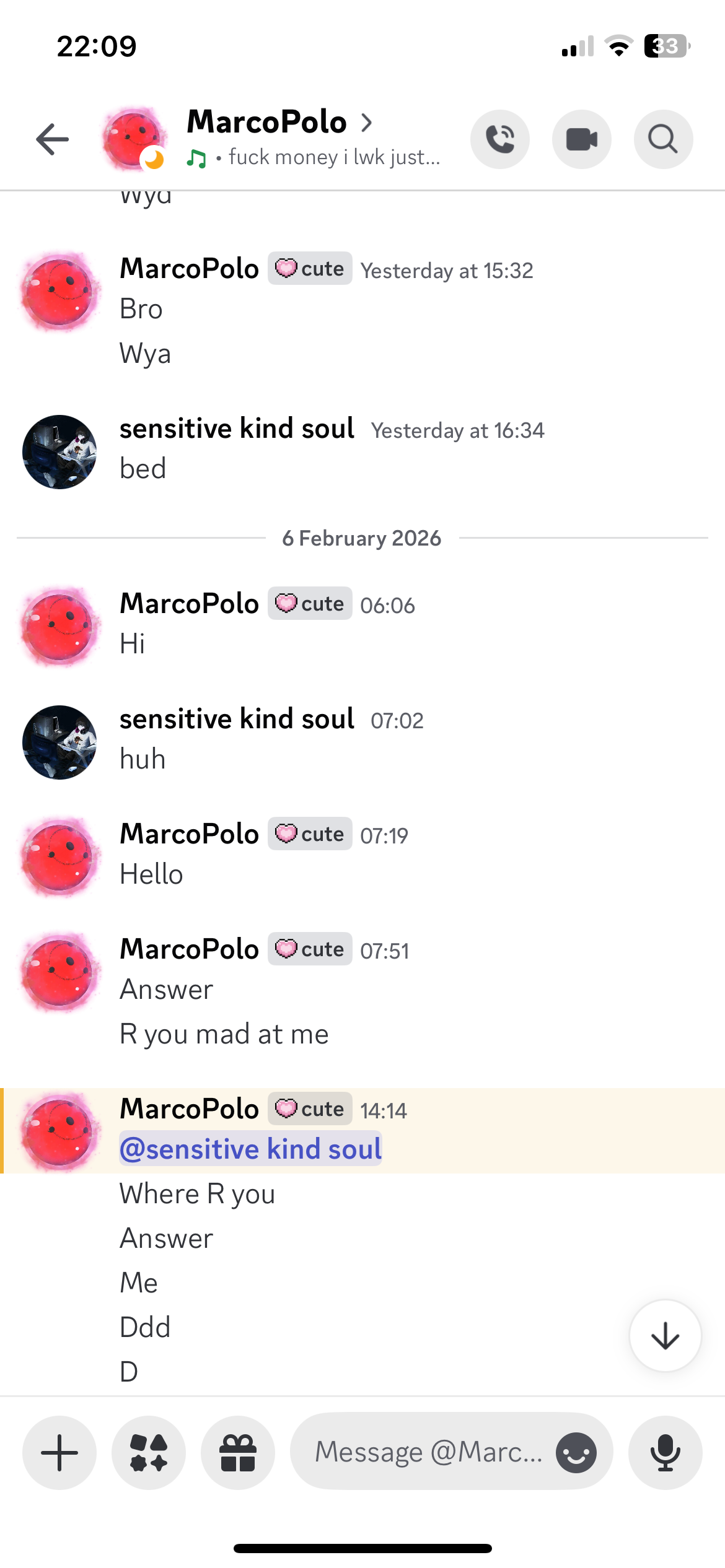Tap the Message @Marc... text field
Image resolution: width=725 pixels, height=1568 pixels.
[x=428, y=1452]
